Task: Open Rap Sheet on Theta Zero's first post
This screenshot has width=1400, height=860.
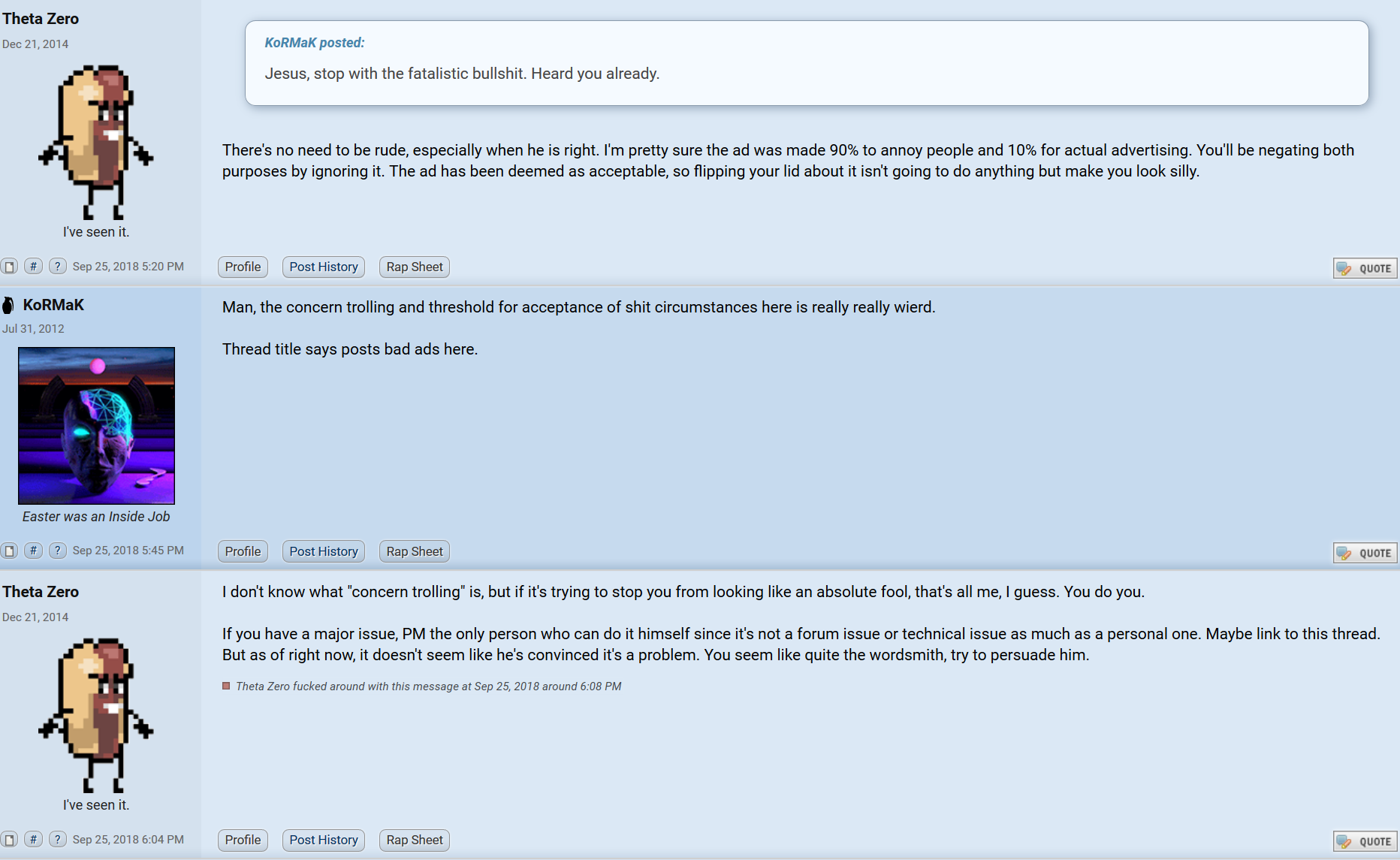Action: tap(415, 267)
